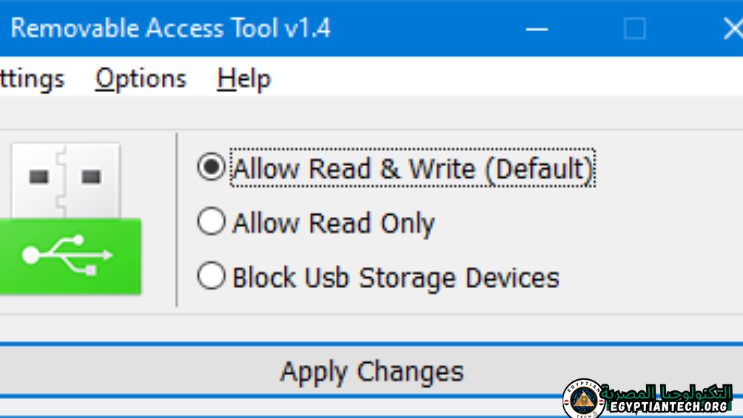Click the vertical divider beside the USB icon
The image size is (743, 418).
[177, 219]
